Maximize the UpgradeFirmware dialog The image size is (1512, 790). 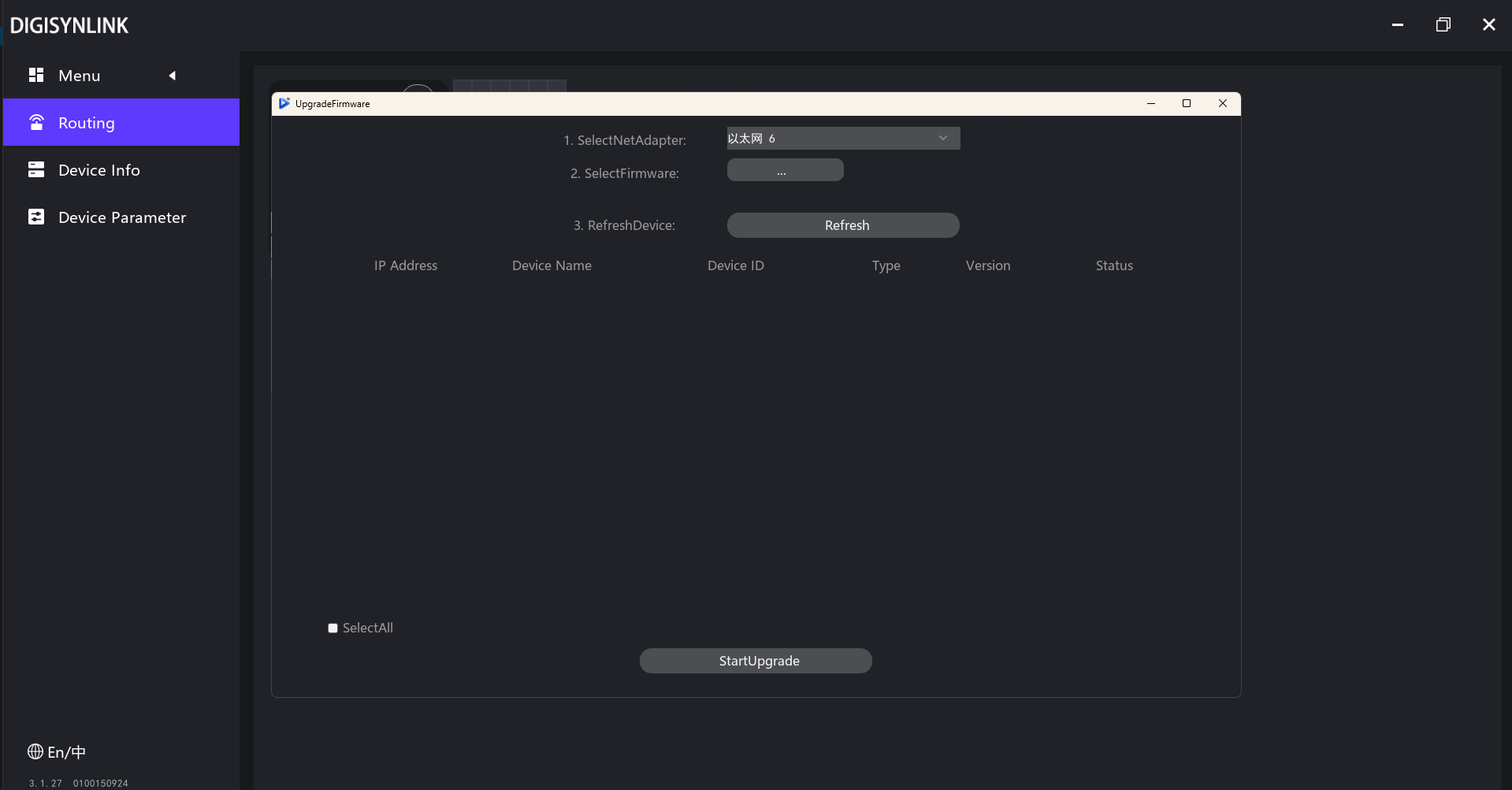pyautogui.click(x=1187, y=103)
